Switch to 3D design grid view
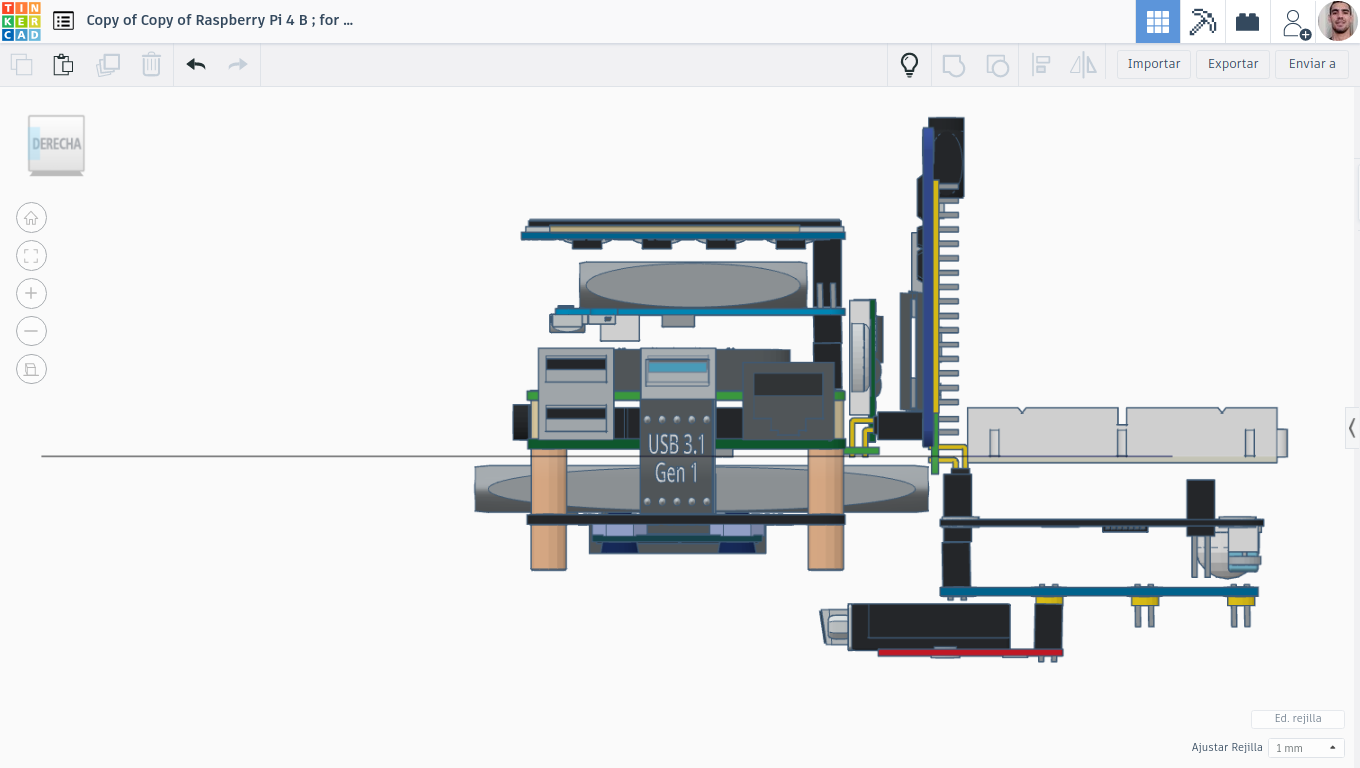This screenshot has width=1360, height=768. (x=1158, y=21)
